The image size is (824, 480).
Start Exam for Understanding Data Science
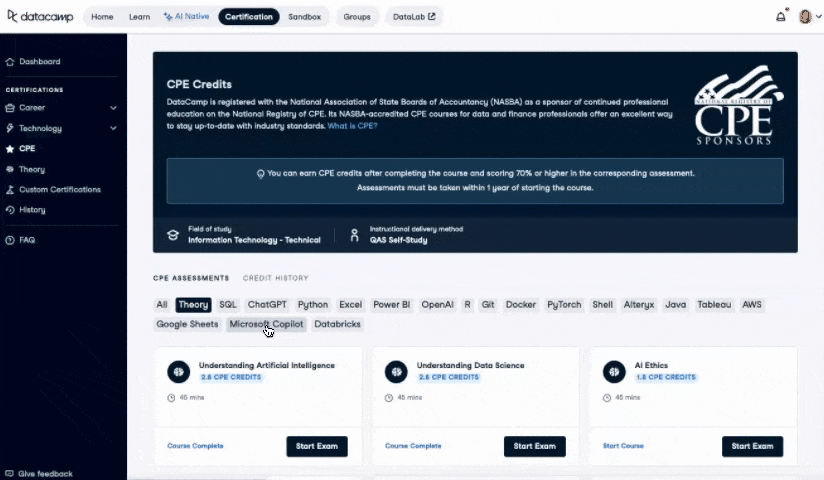tap(534, 446)
